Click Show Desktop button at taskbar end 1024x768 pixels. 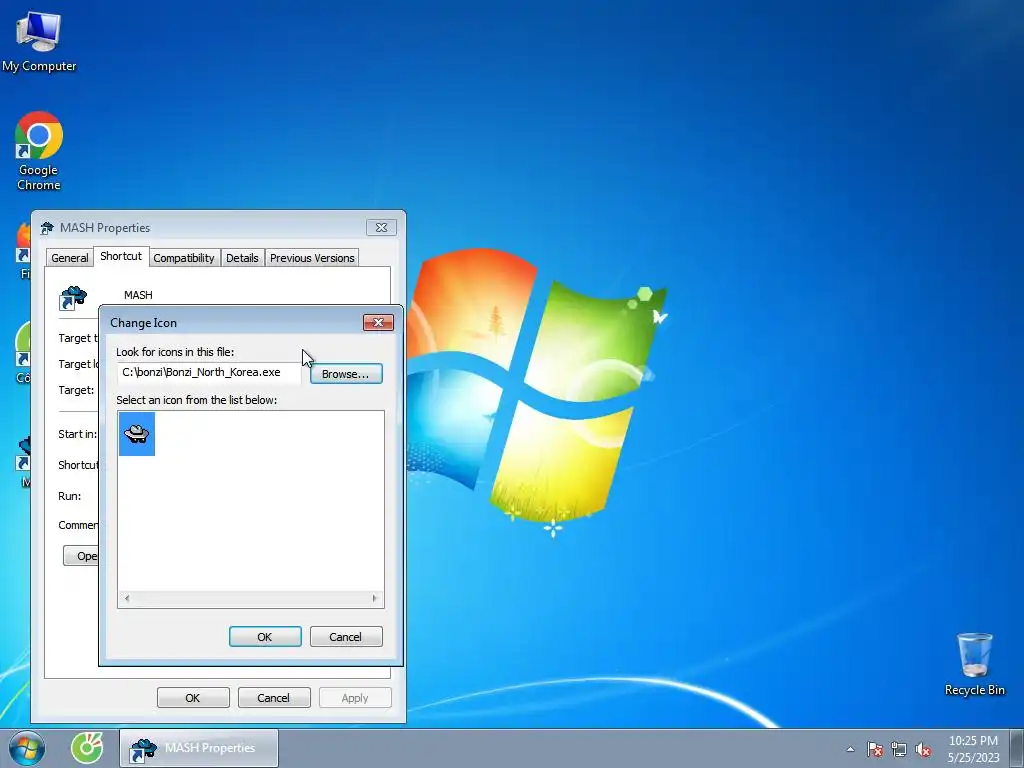(1017, 748)
